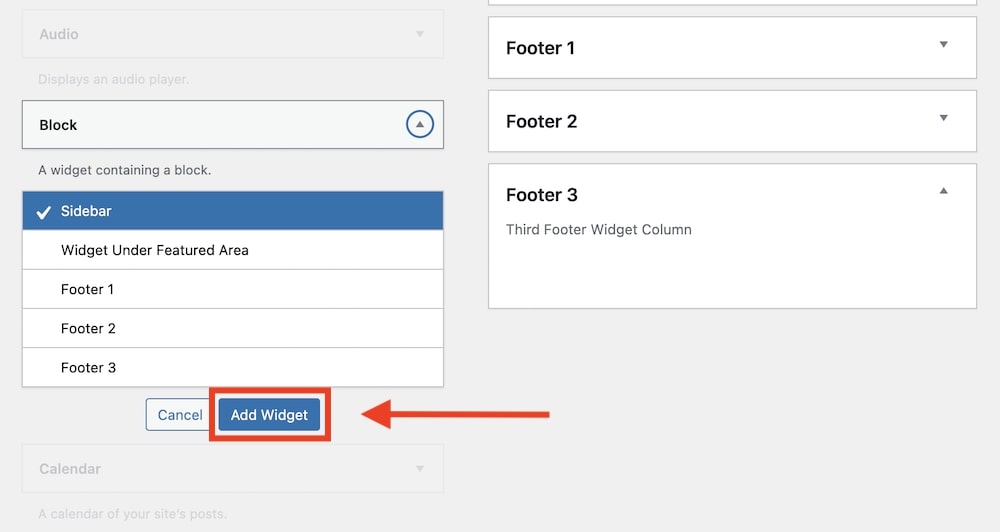1000x532 pixels.
Task: Click the Add Widget button
Action: (x=269, y=415)
